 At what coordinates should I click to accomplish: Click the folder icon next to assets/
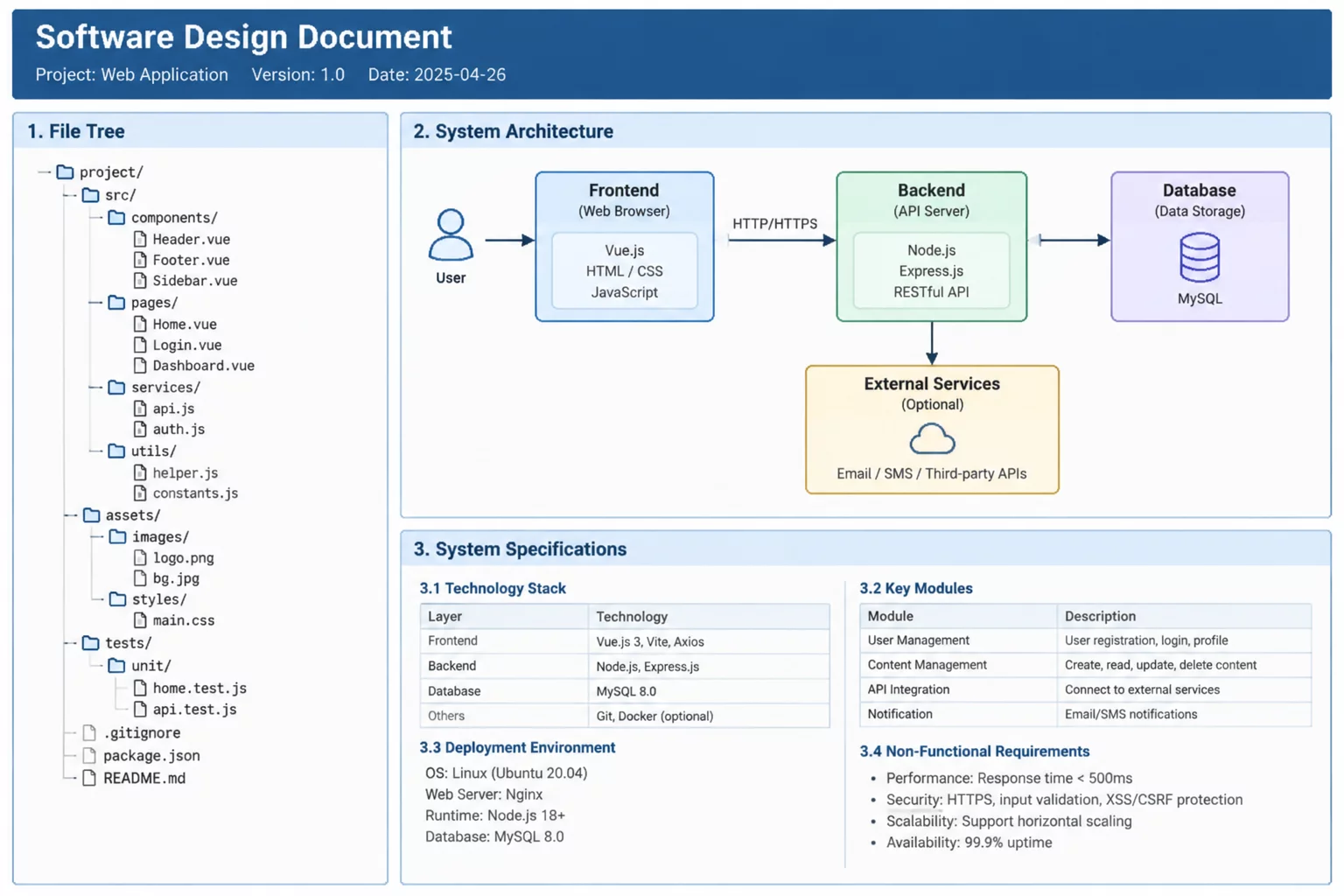[x=91, y=515]
